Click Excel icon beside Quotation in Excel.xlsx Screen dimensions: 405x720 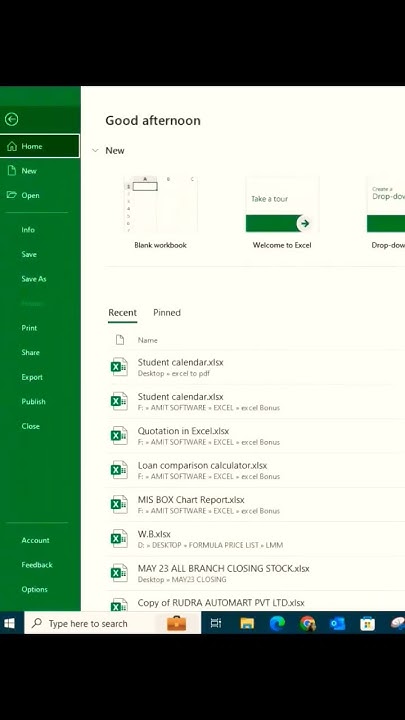coord(119,436)
